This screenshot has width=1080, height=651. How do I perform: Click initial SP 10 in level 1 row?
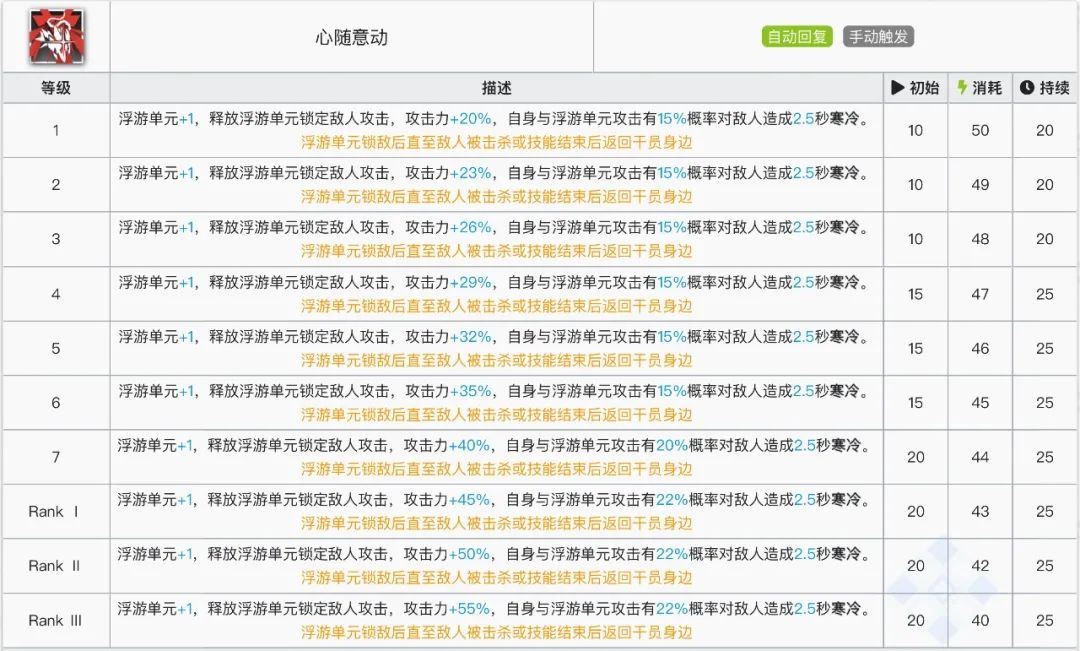click(915, 131)
